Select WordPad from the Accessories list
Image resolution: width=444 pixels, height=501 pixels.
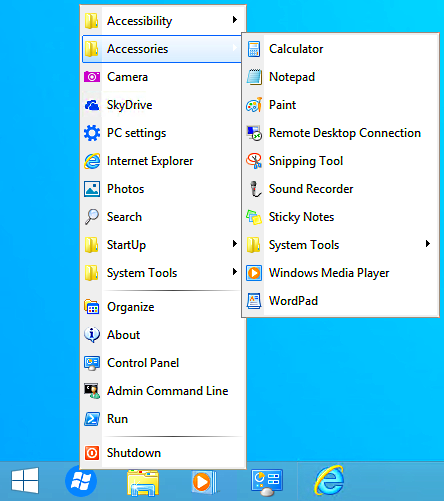[340, 301]
